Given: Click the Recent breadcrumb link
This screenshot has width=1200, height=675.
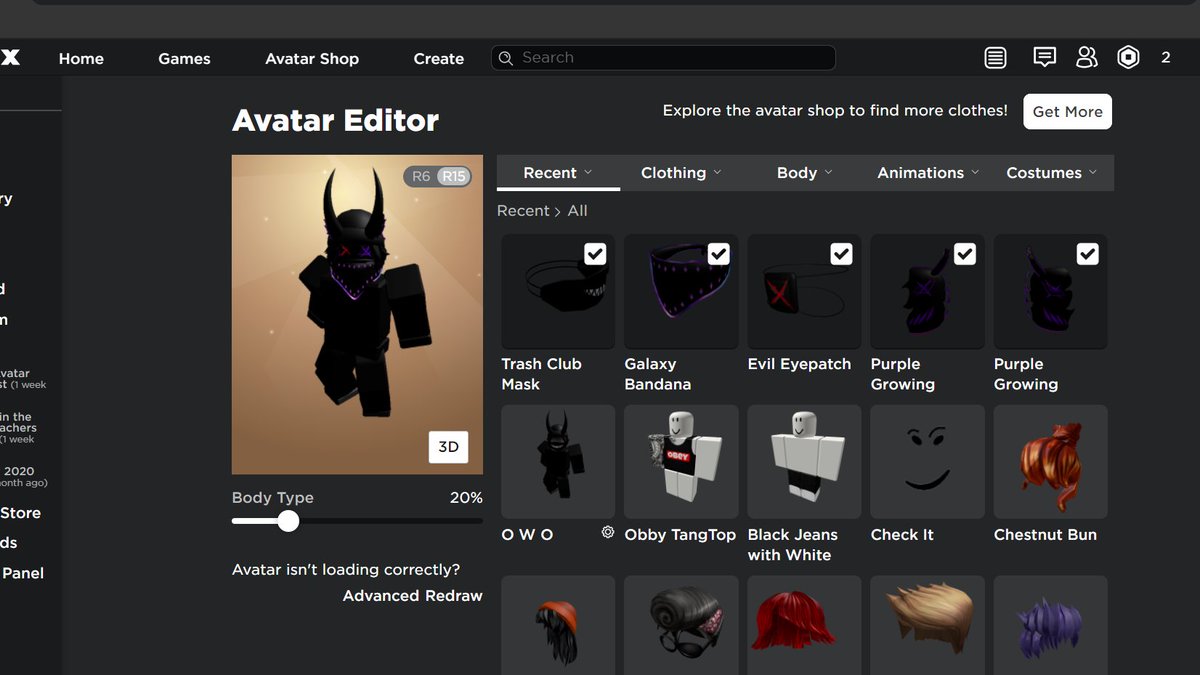Looking at the screenshot, I should (x=523, y=211).
